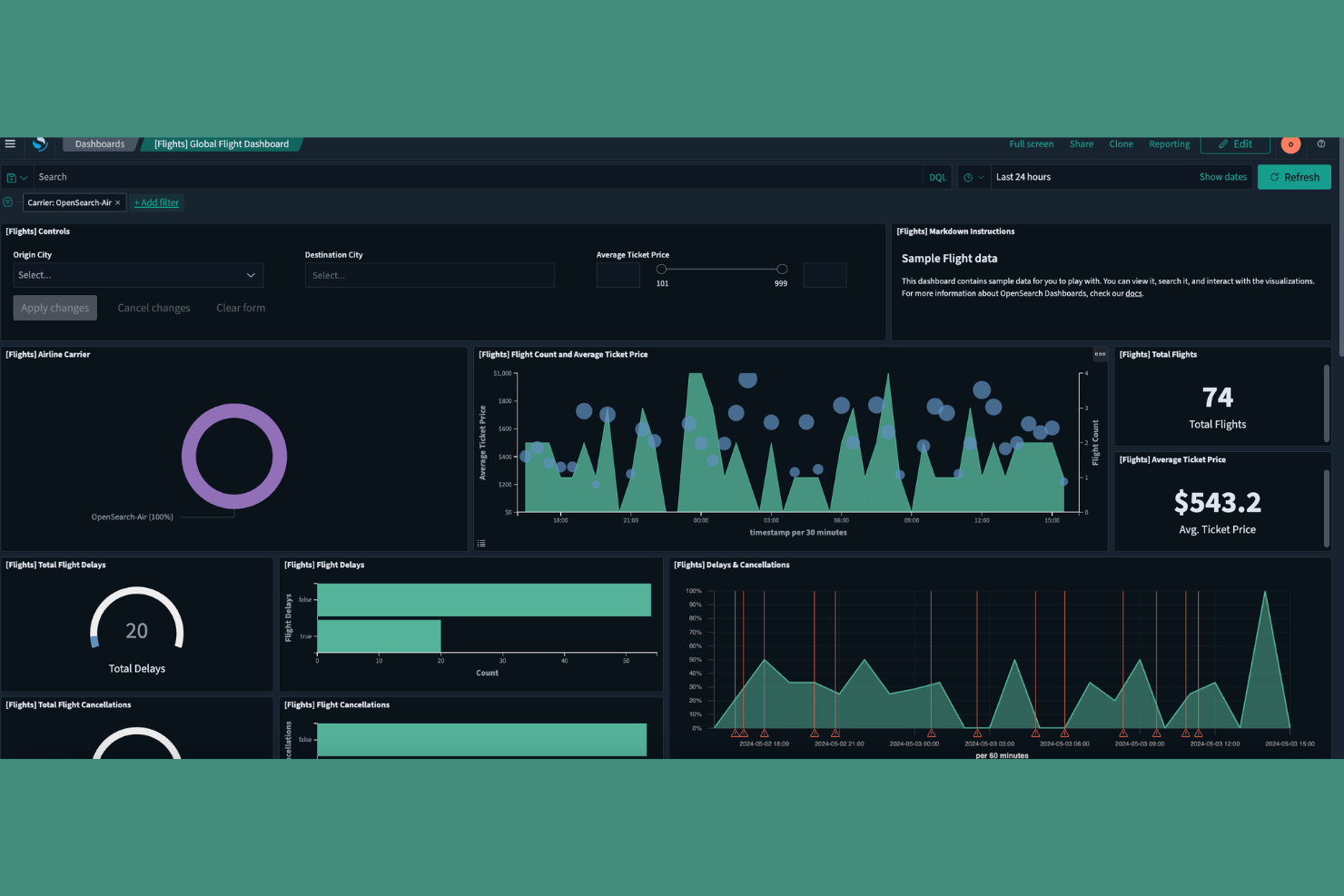The height and width of the screenshot is (896, 1344).
Task: Open the clock icon quick time ranges
Action: tap(967, 177)
